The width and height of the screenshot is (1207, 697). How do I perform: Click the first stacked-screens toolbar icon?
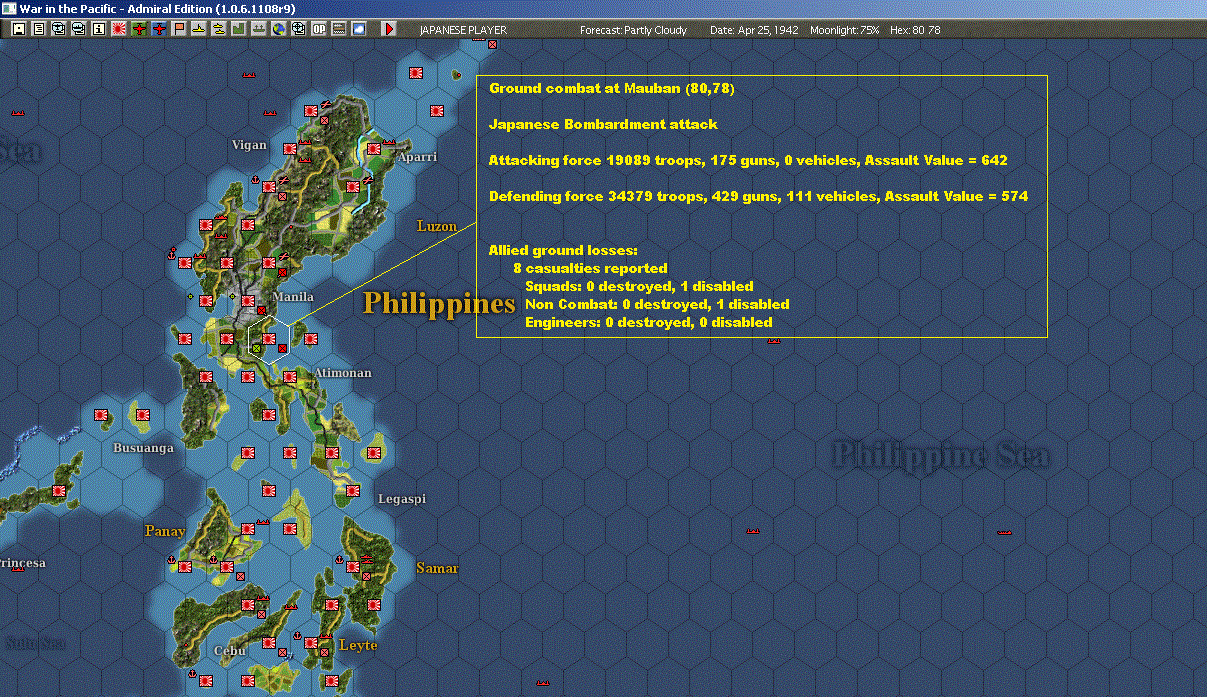pyautogui.click(x=59, y=29)
